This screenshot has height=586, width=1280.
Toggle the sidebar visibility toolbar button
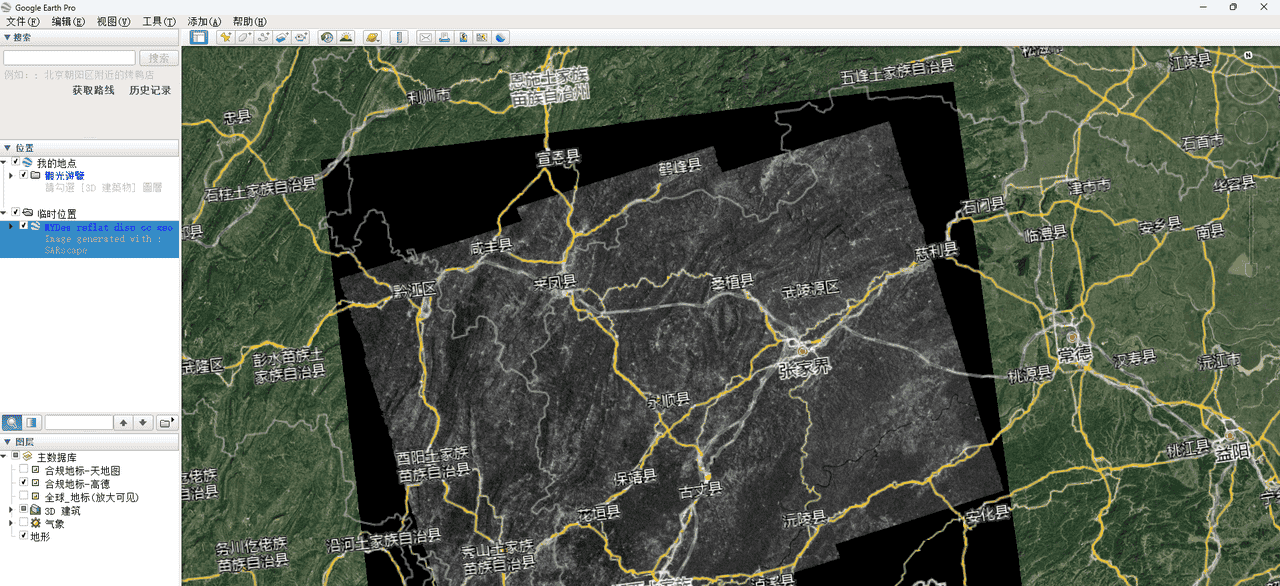(198, 38)
